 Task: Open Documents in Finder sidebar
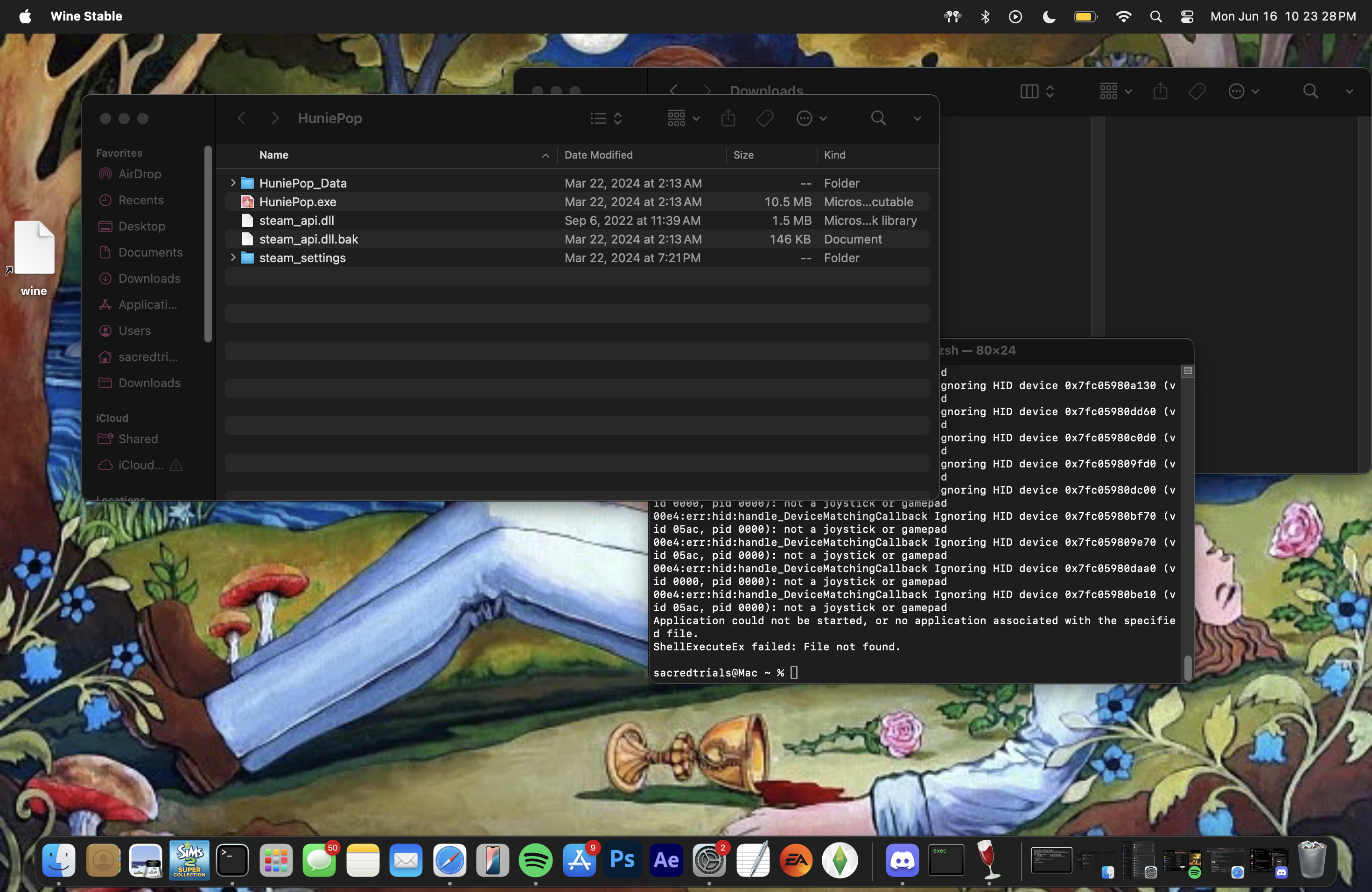pyautogui.click(x=150, y=252)
